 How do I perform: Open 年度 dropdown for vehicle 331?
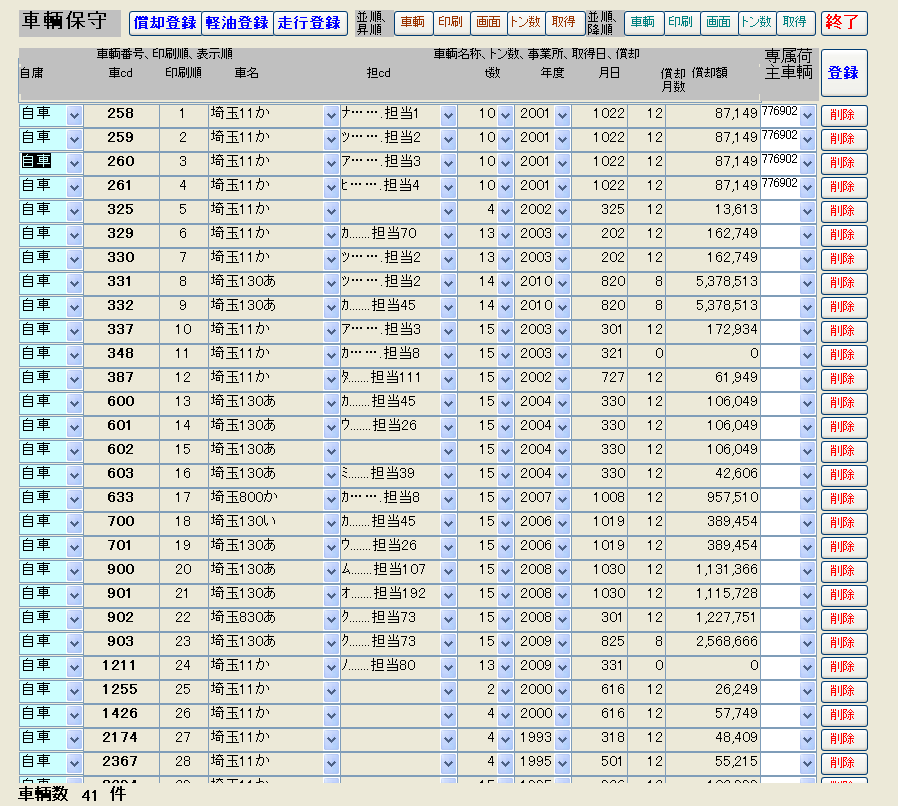tap(562, 283)
